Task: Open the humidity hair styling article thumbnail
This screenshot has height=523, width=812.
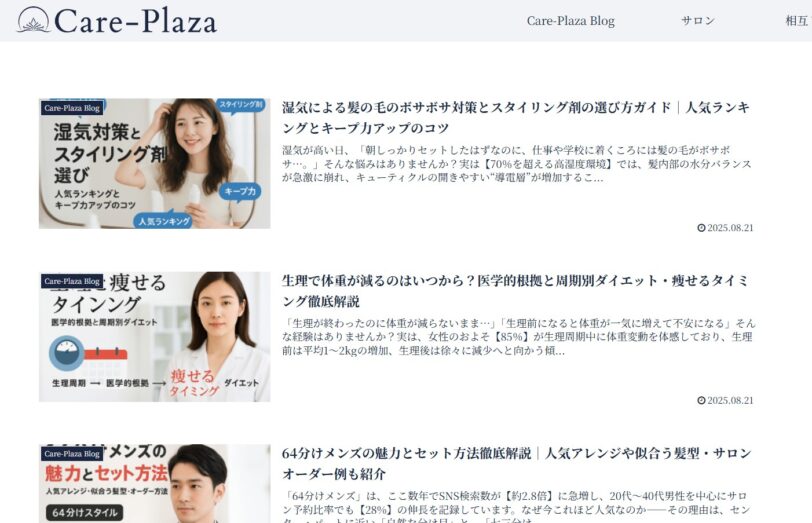Action: pos(154,163)
